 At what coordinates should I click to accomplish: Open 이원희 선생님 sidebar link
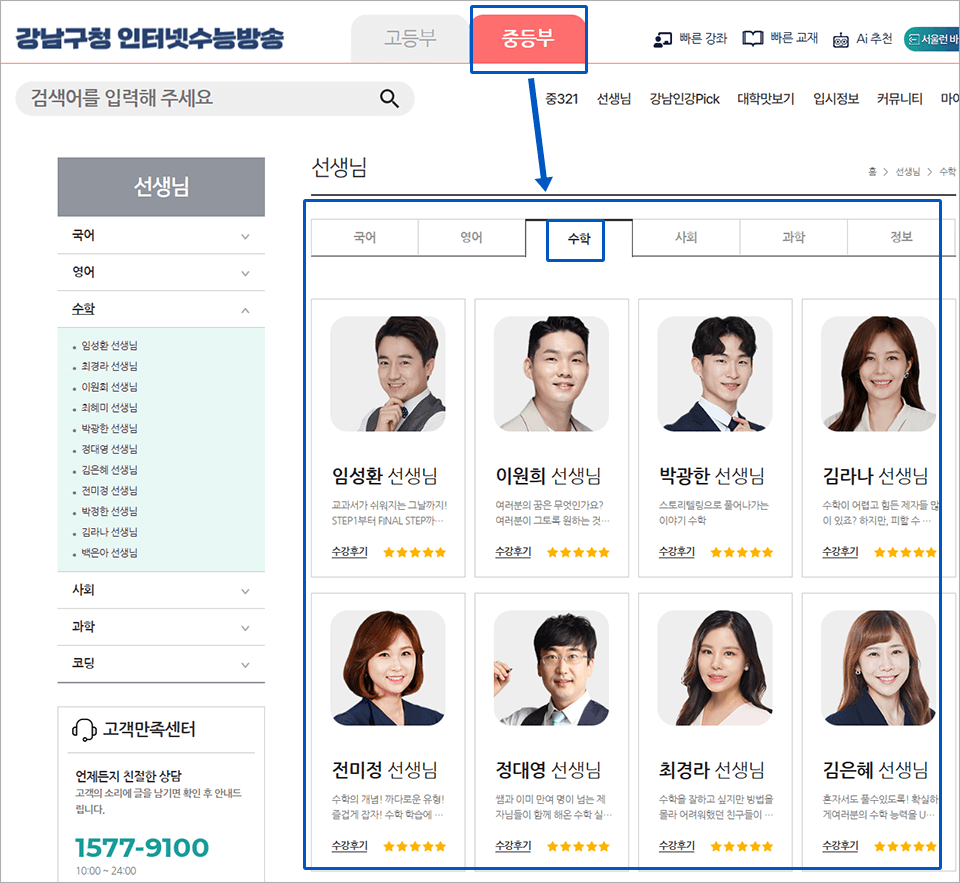tap(109, 387)
